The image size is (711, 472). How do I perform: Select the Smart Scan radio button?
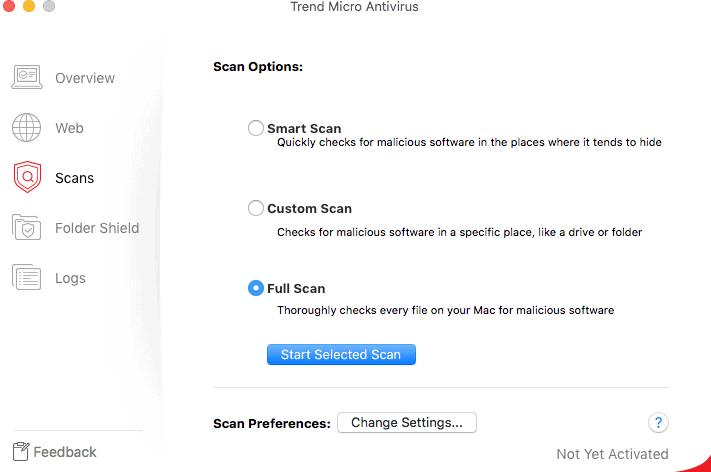pos(256,128)
